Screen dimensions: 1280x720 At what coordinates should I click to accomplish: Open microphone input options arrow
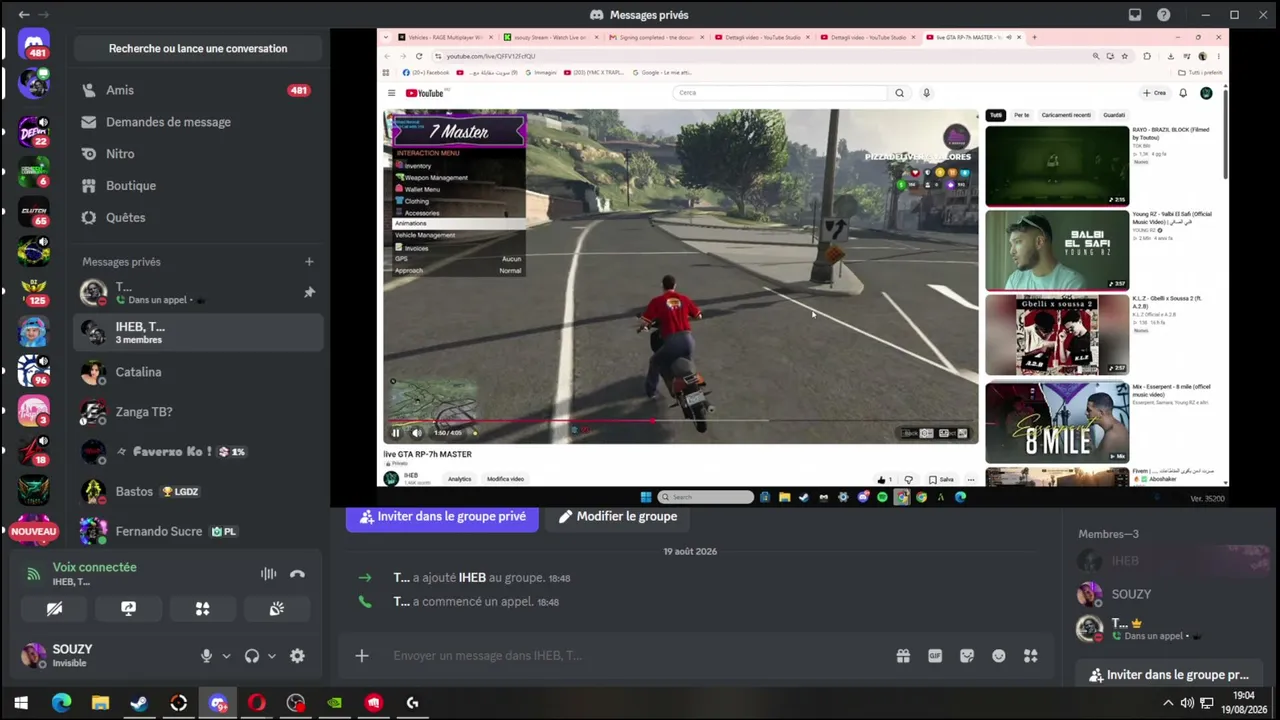(226, 656)
